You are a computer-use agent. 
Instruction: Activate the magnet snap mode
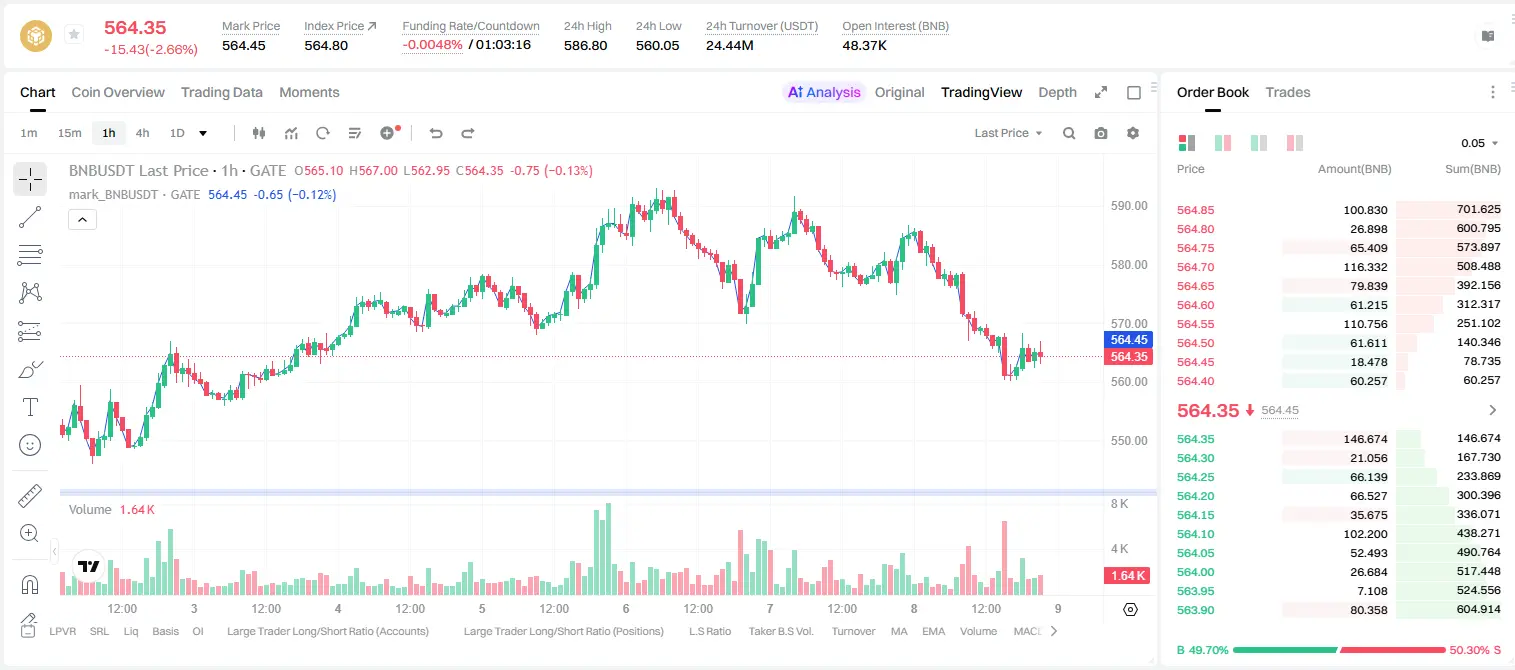point(30,584)
